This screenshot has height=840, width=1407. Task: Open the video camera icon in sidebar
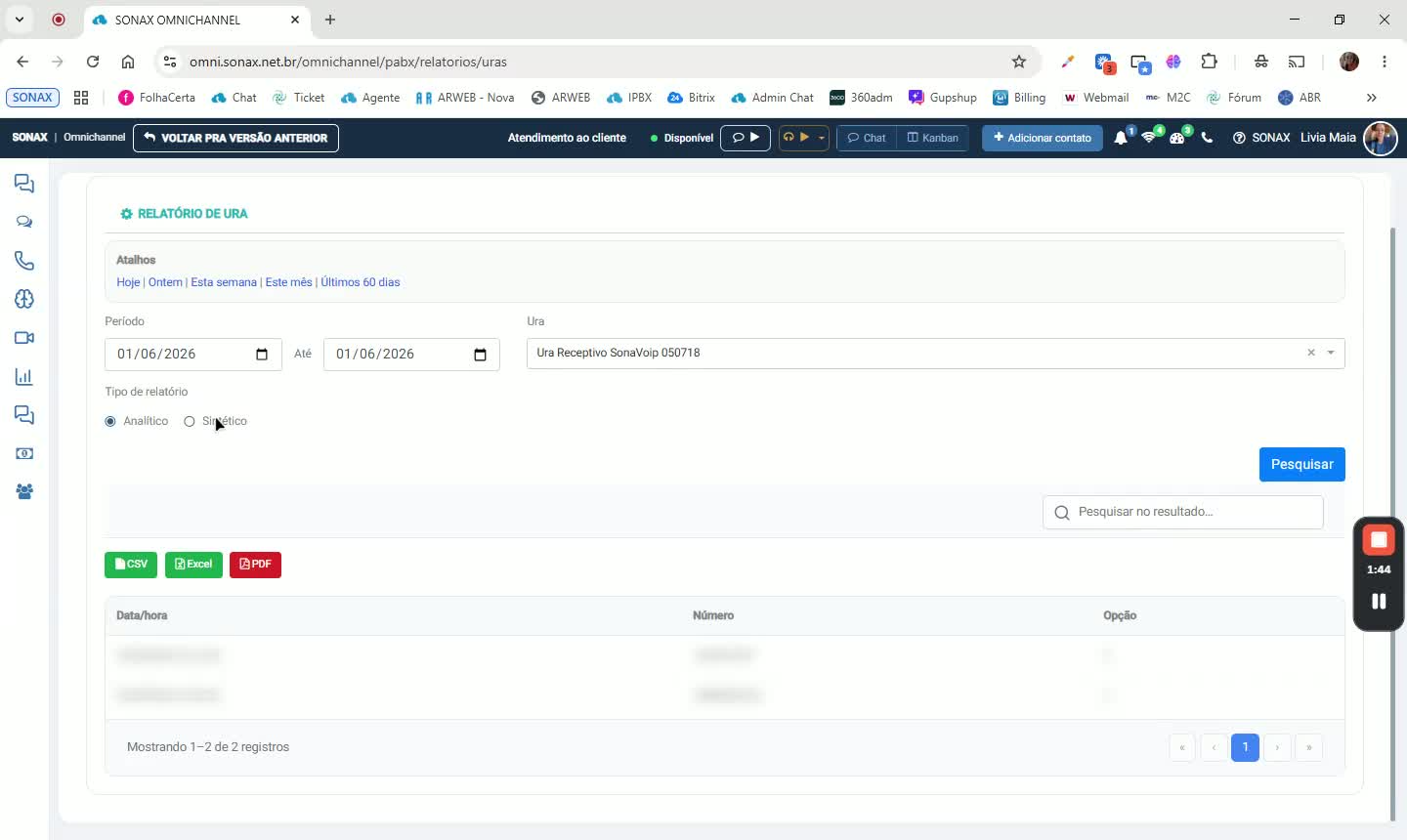pyautogui.click(x=24, y=338)
